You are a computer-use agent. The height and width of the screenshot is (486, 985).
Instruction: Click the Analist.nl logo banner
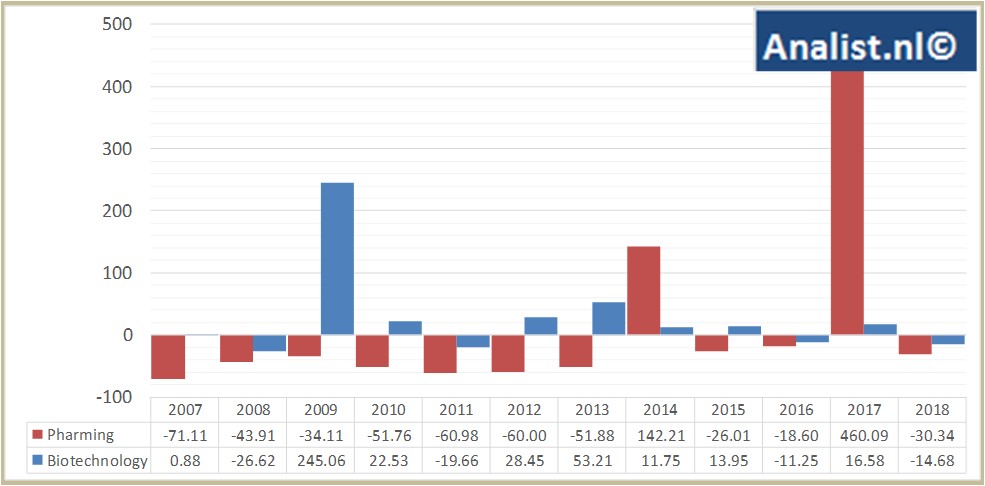click(x=865, y=41)
